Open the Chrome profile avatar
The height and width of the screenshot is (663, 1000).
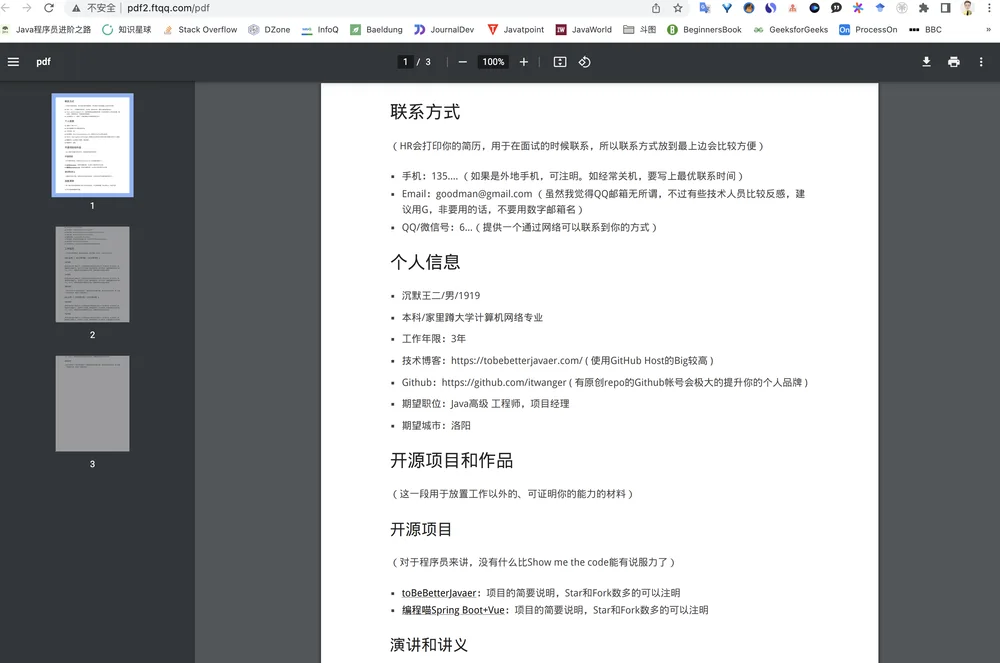click(967, 8)
